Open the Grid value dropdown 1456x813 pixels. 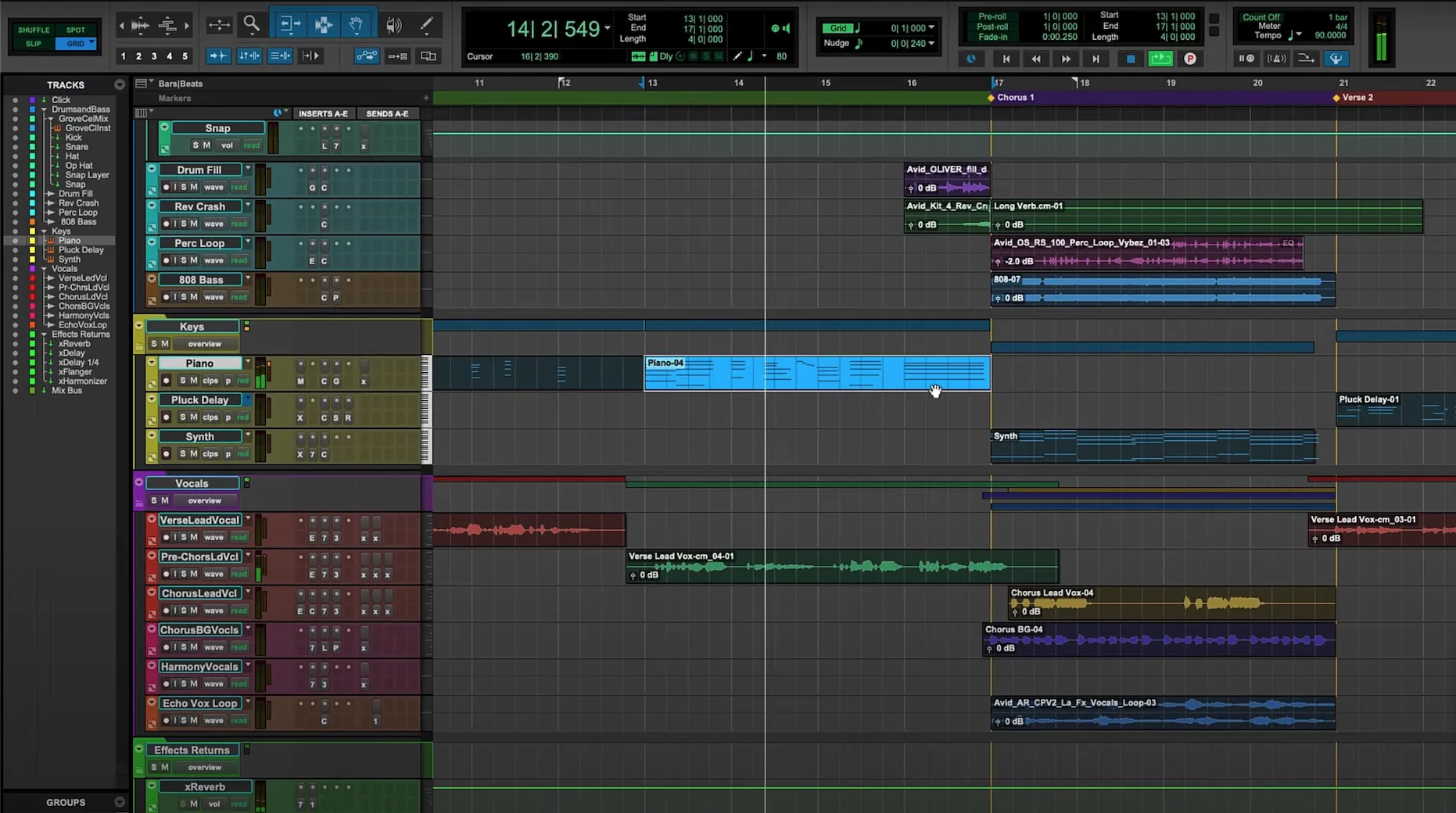tap(931, 27)
